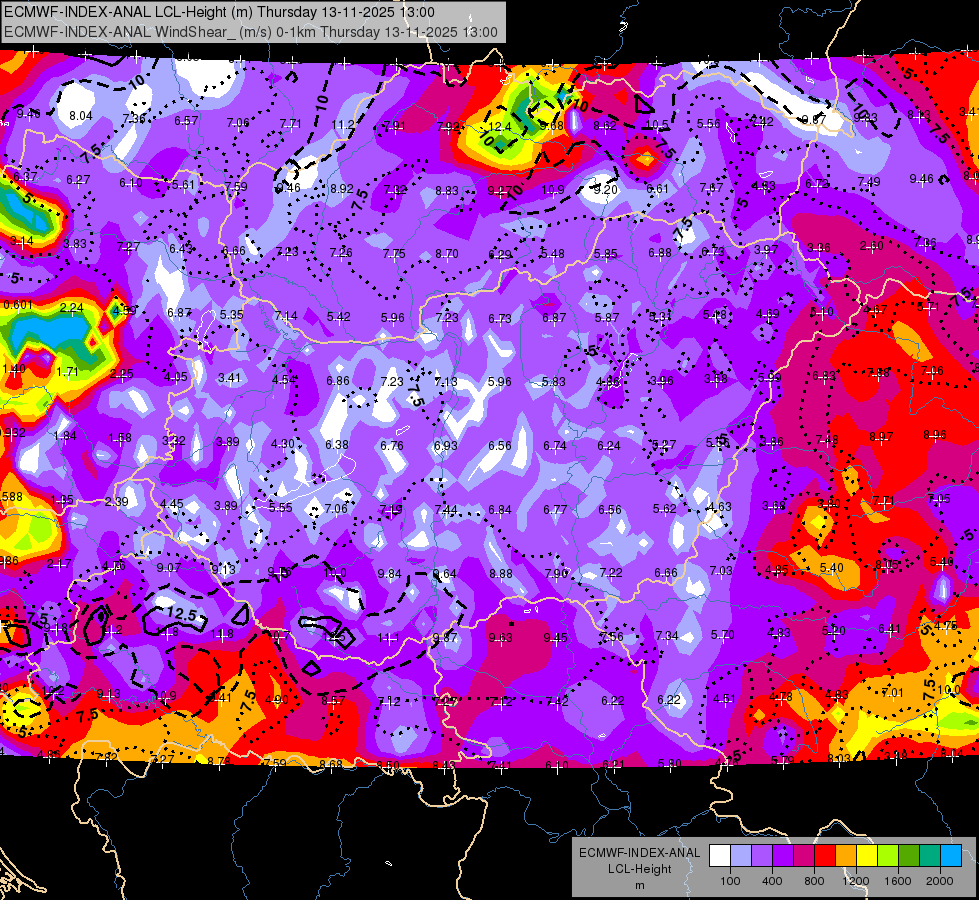The width and height of the screenshot is (979, 900).
Task: Click the wind shear value 7.44
Action: click(x=446, y=510)
